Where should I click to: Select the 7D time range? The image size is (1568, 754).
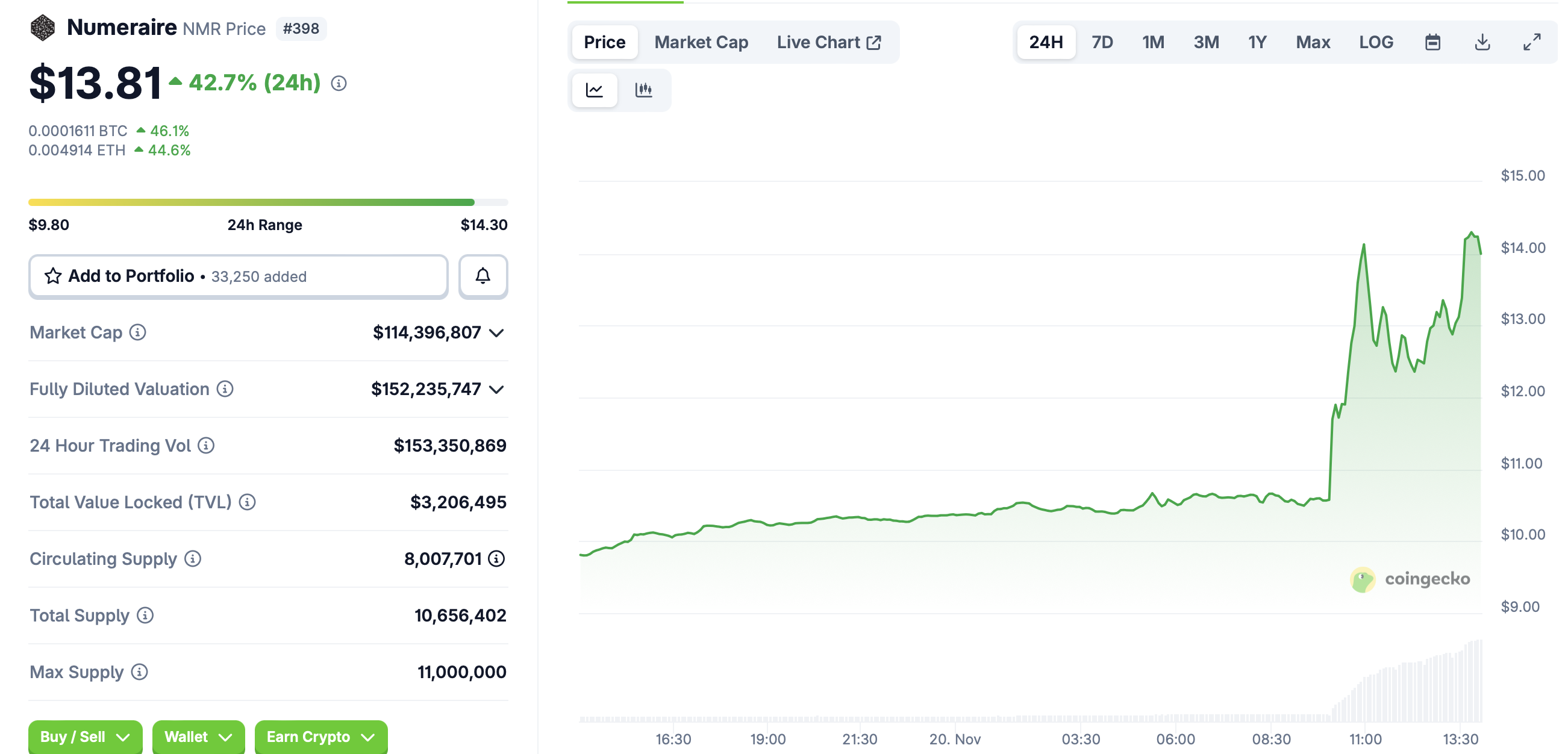click(1102, 42)
